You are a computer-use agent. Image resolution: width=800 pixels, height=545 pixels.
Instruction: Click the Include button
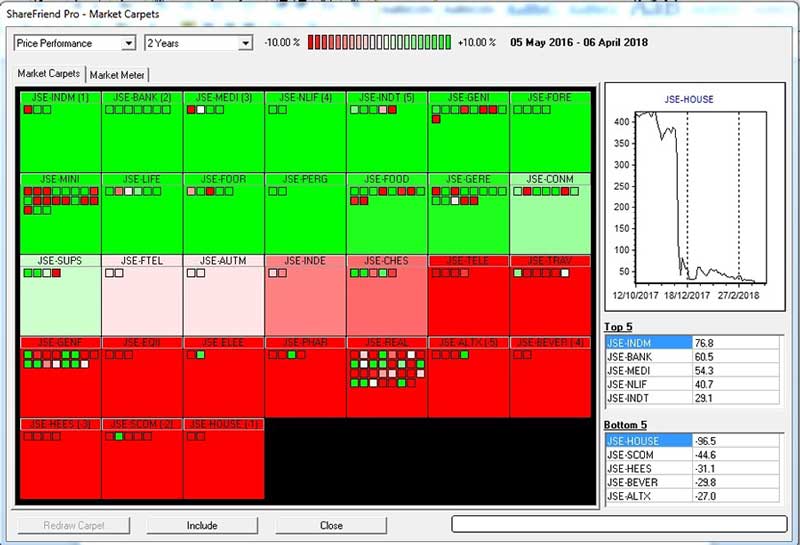(202, 526)
